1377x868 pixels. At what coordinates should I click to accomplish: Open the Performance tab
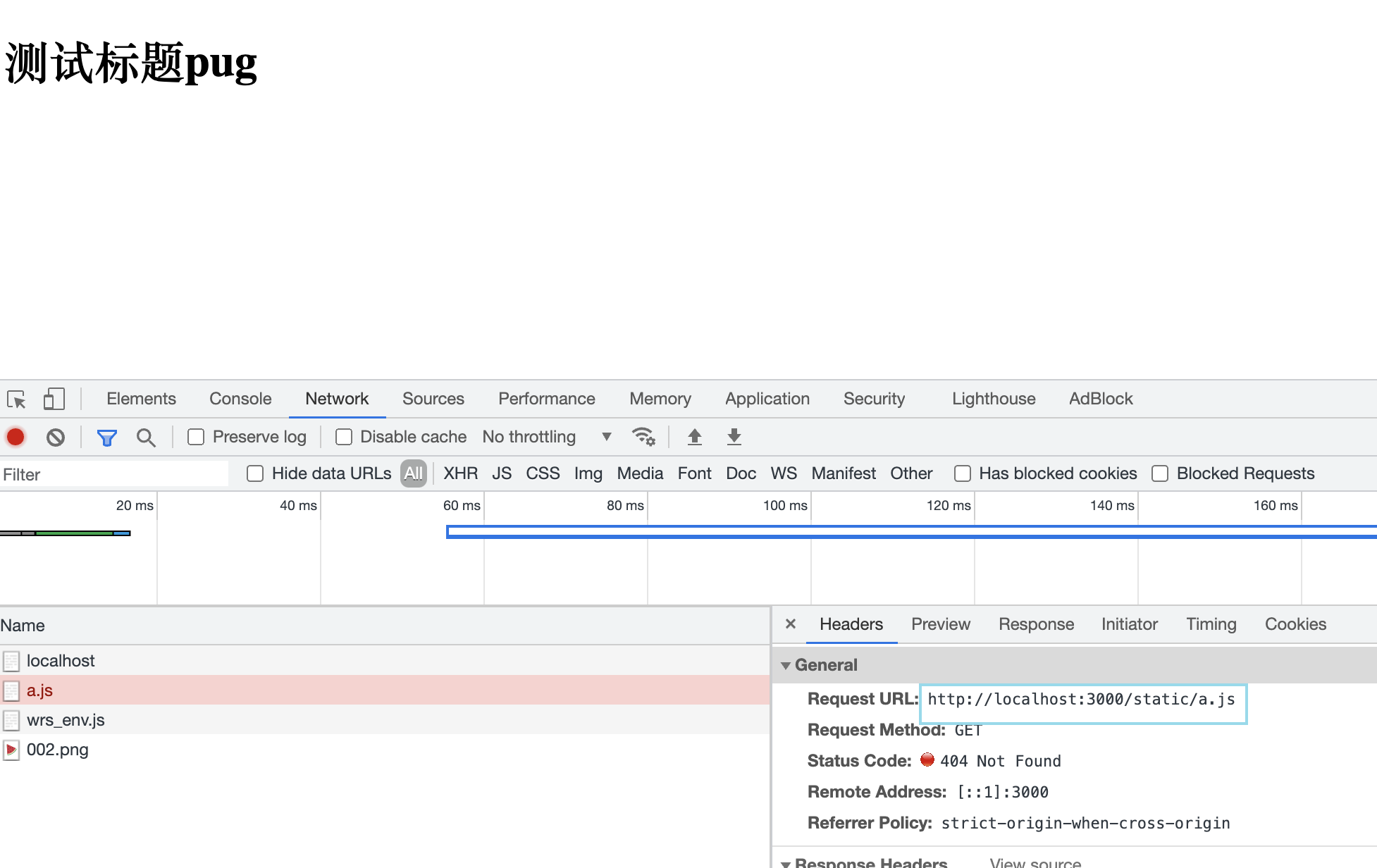tap(547, 399)
